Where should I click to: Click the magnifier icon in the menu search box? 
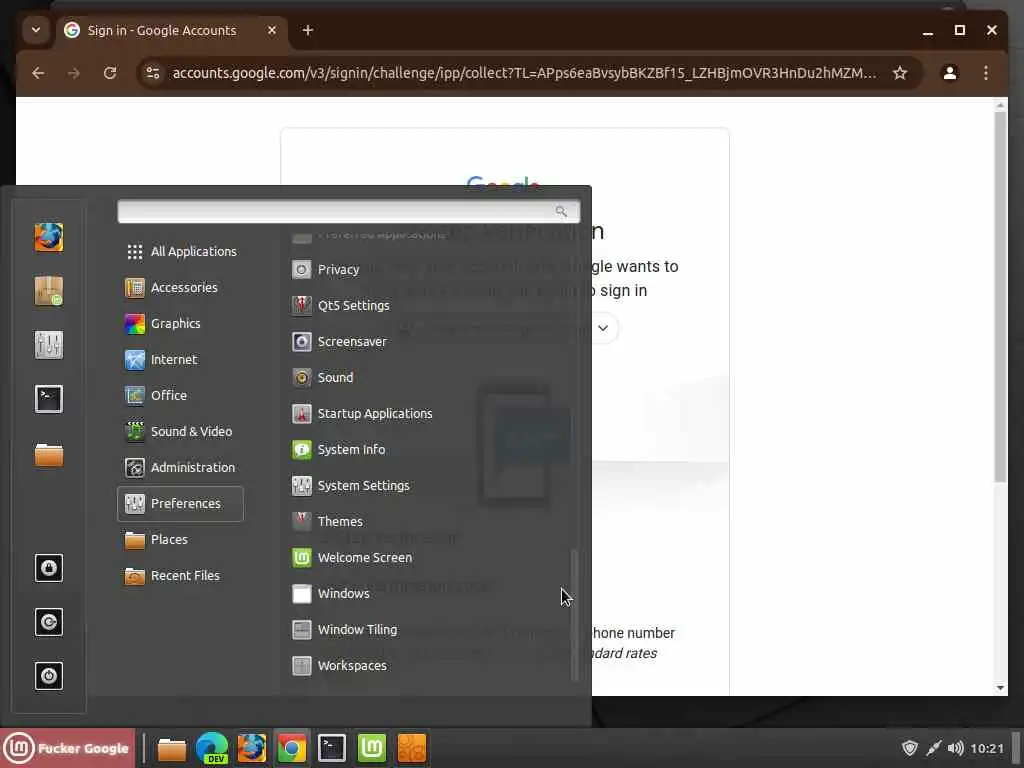coord(561,211)
